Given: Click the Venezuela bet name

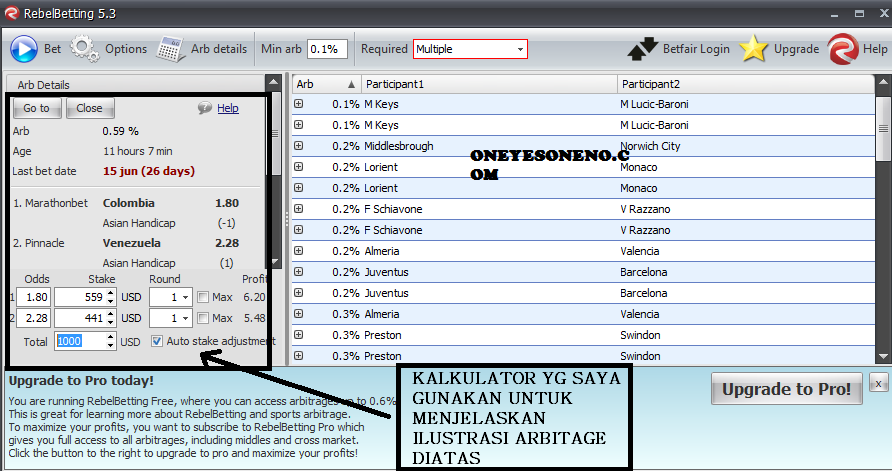Looking at the screenshot, I should [x=131, y=243].
